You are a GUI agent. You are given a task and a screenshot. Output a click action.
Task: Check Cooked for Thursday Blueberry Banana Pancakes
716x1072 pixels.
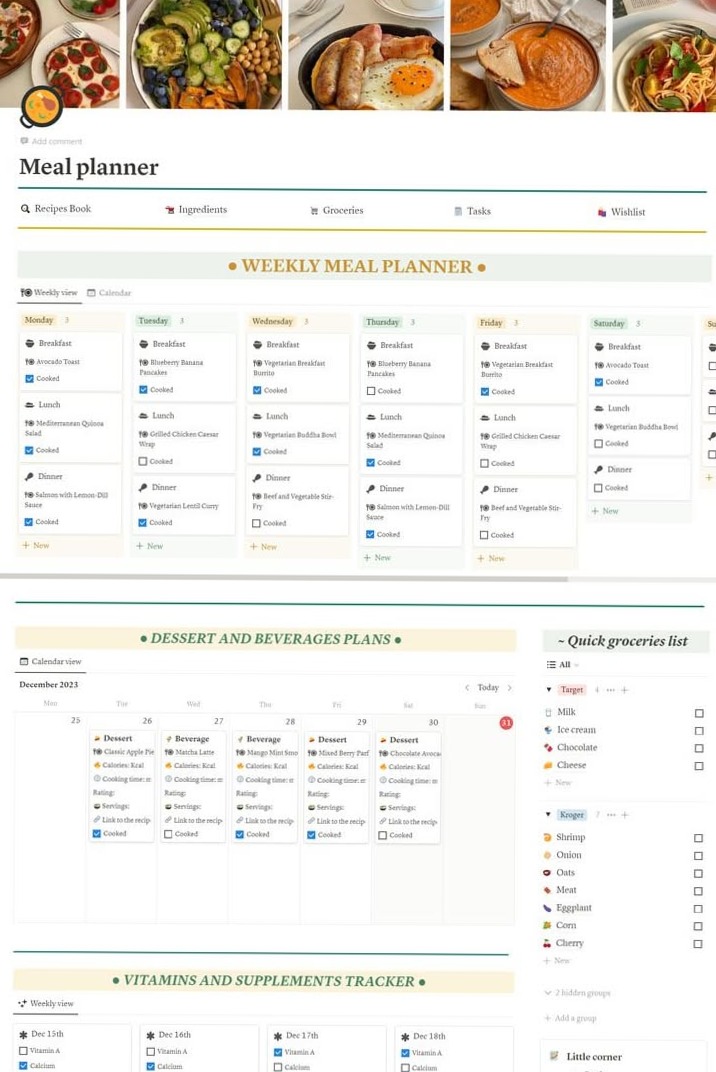(371, 391)
